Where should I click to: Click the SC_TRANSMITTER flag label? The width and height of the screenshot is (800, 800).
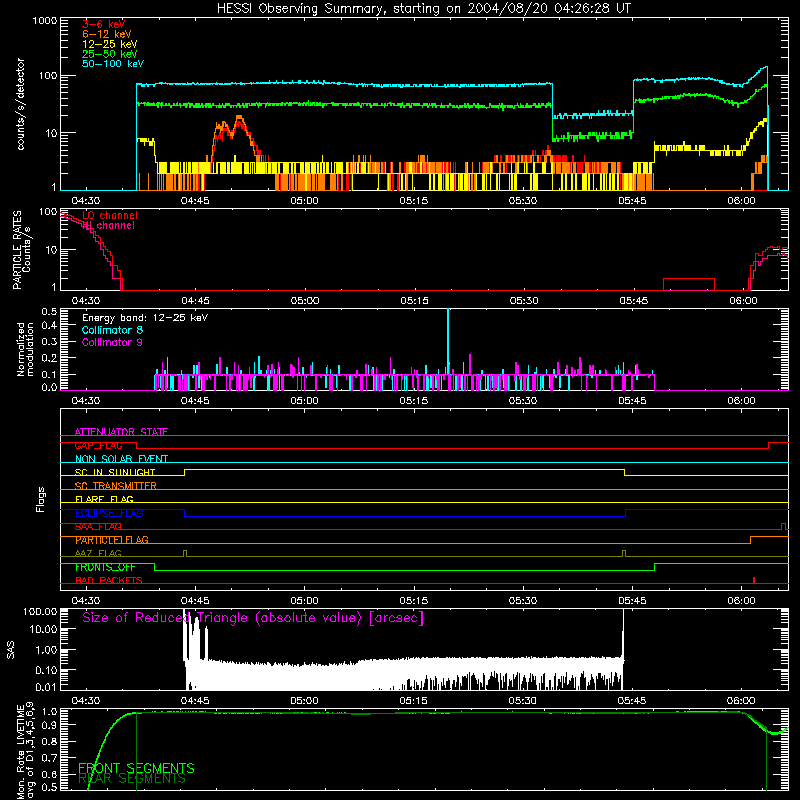point(116,486)
